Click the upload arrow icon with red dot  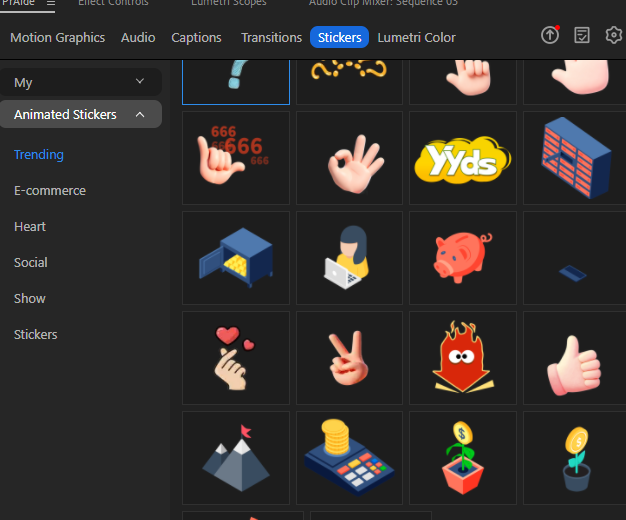click(550, 35)
